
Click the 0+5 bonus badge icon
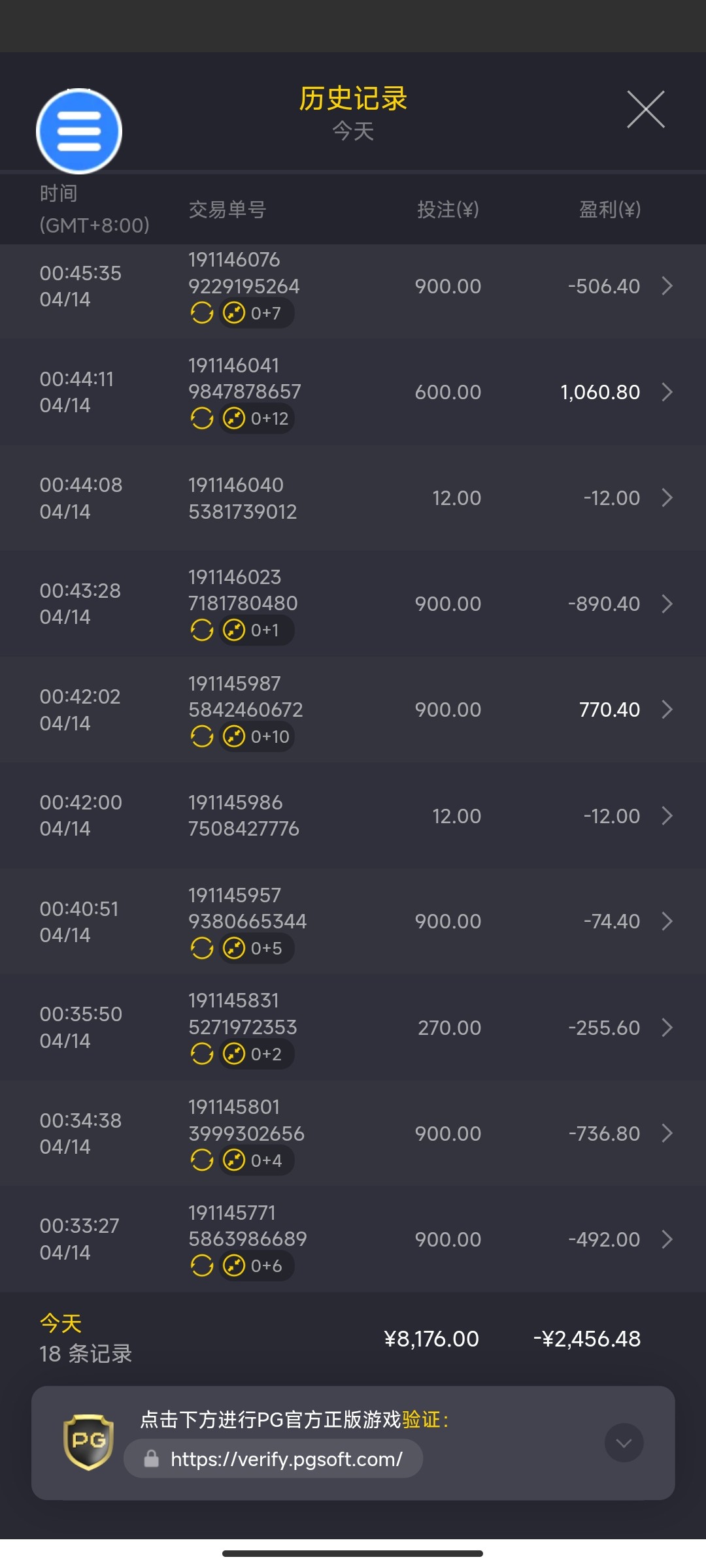(x=234, y=948)
